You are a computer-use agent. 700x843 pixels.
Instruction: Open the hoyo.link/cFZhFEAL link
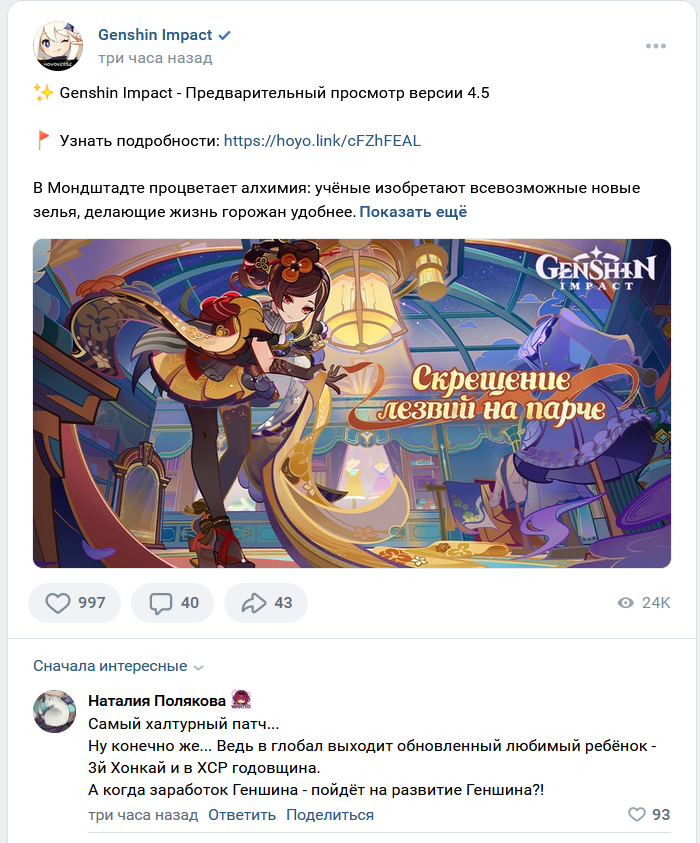tap(322, 141)
